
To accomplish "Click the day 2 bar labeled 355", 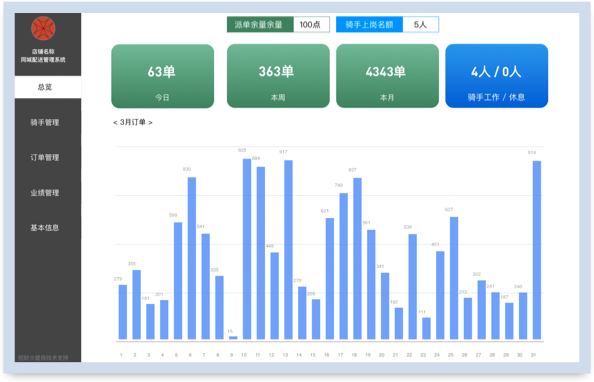I will tap(136, 305).
